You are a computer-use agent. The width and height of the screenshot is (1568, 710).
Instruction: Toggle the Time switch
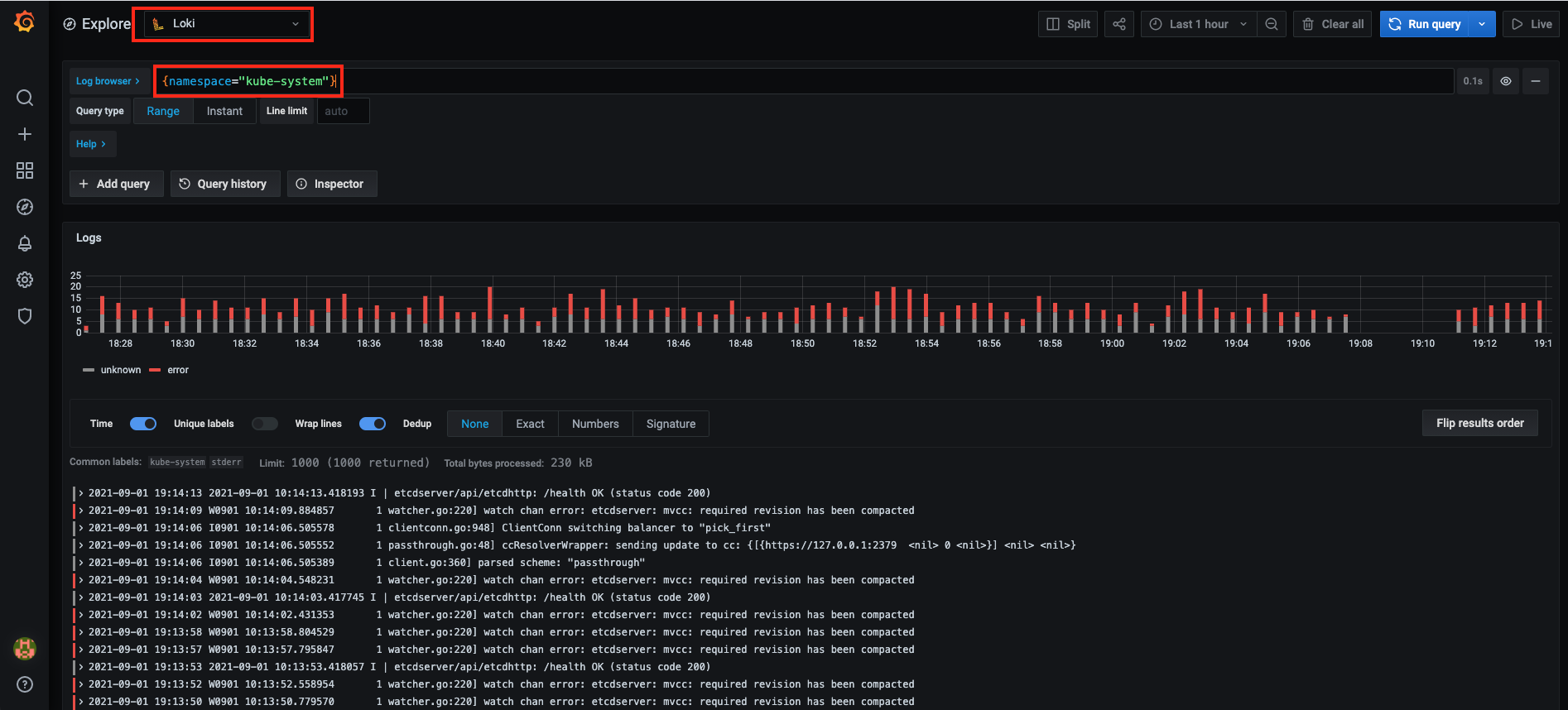143,424
